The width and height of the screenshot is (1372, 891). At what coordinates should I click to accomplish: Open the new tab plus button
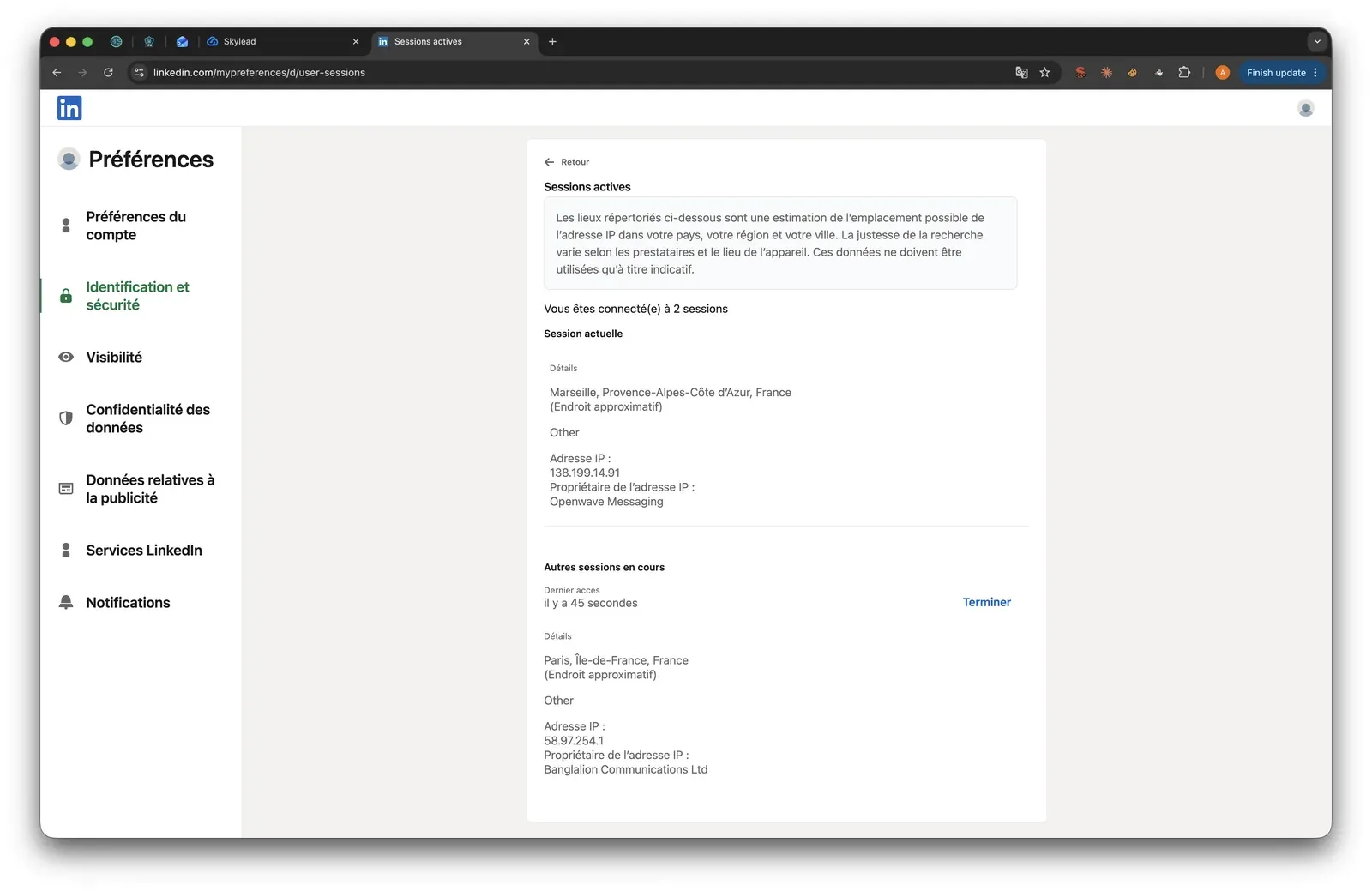tap(552, 41)
